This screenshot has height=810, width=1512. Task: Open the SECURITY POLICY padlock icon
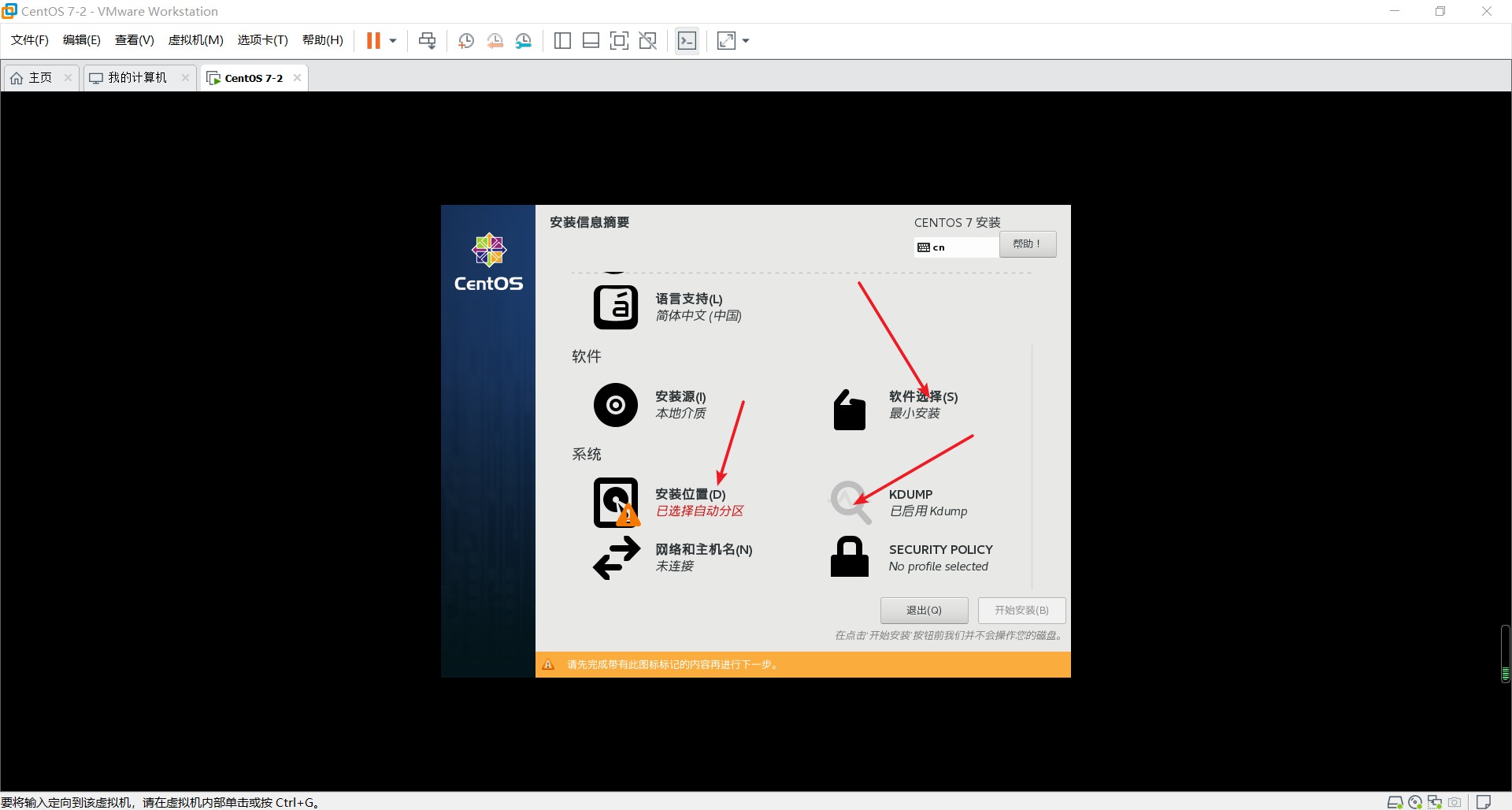(x=850, y=556)
